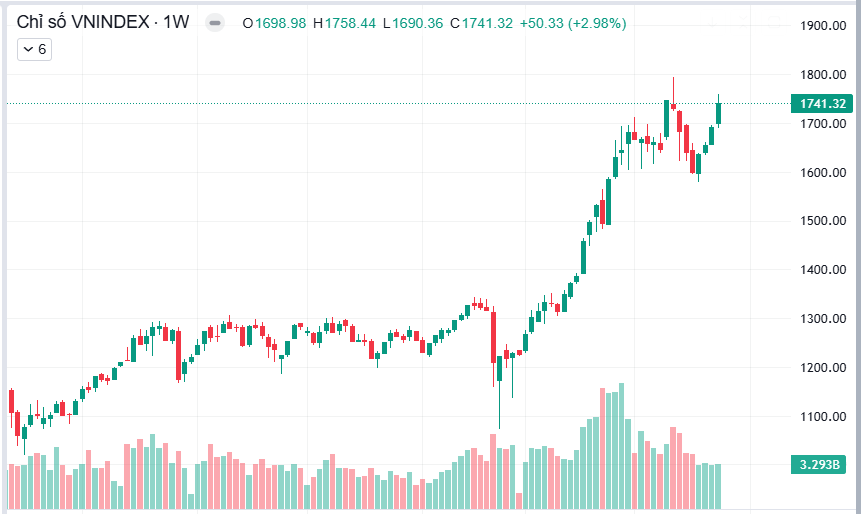Click the 1100.00 price axis label
The height and width of the screenshot is (514, 861).
[823, 417]
